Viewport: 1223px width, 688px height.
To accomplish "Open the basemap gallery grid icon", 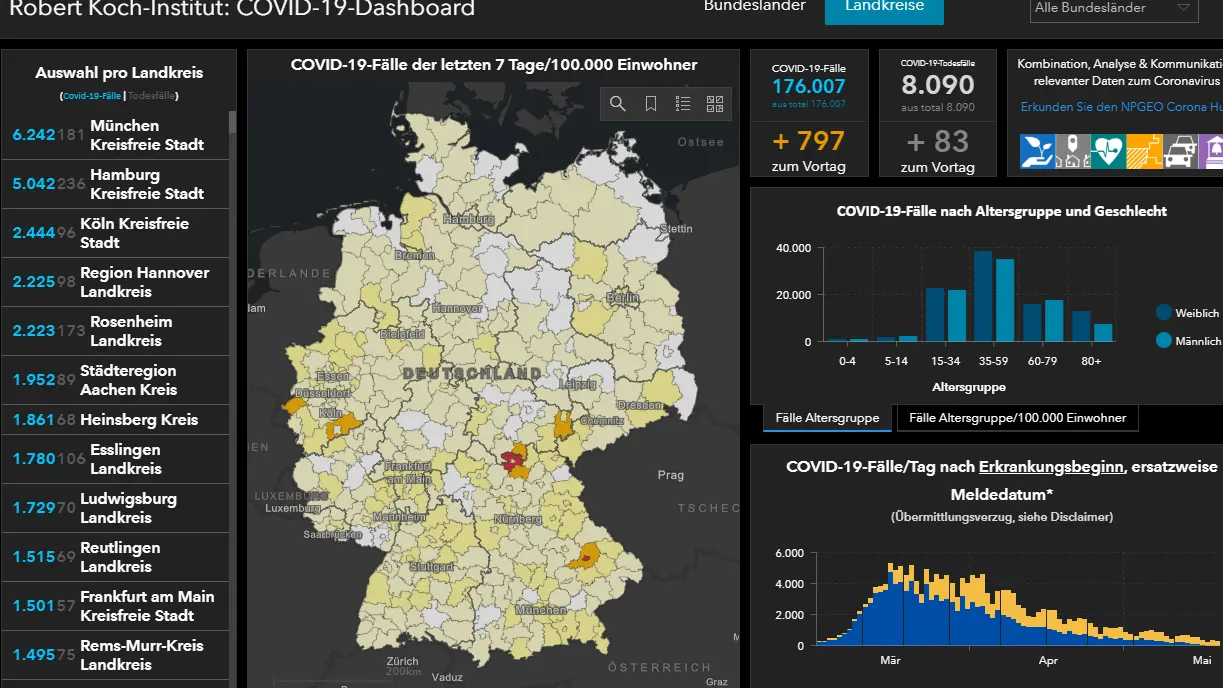I will [715, 104].
